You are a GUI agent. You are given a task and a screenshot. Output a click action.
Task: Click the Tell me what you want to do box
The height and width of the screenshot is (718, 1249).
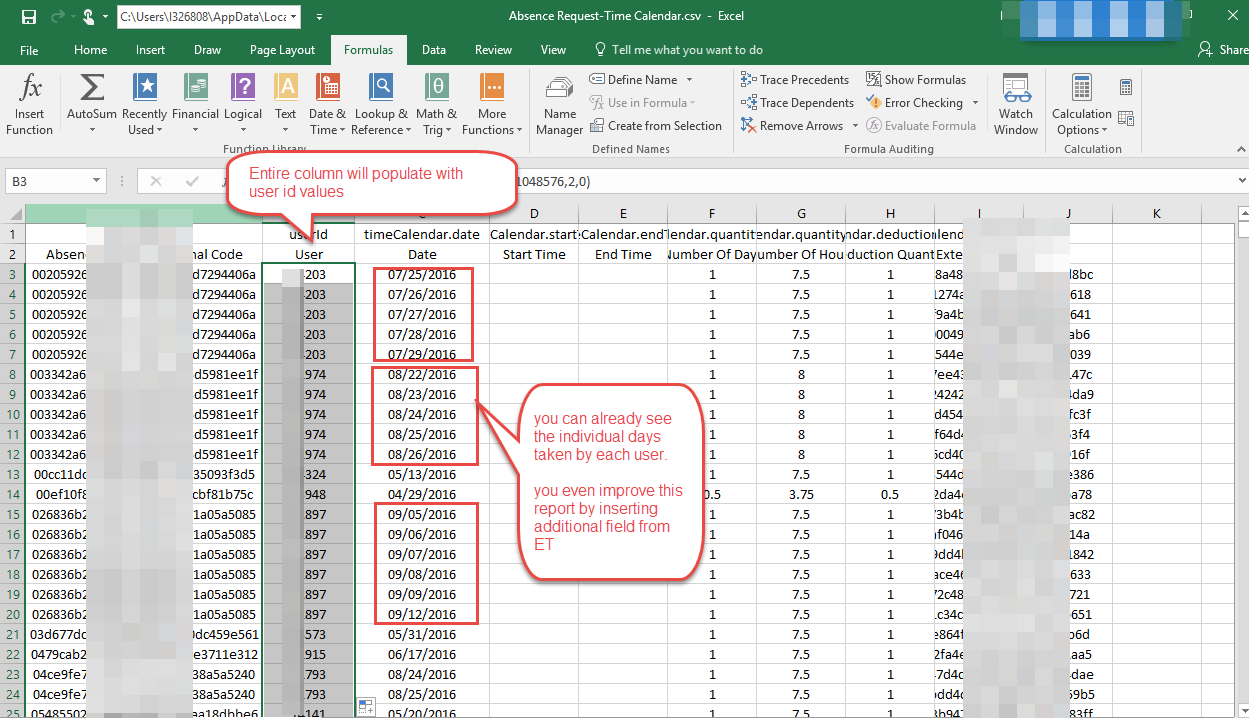click(x=679, y=50)
